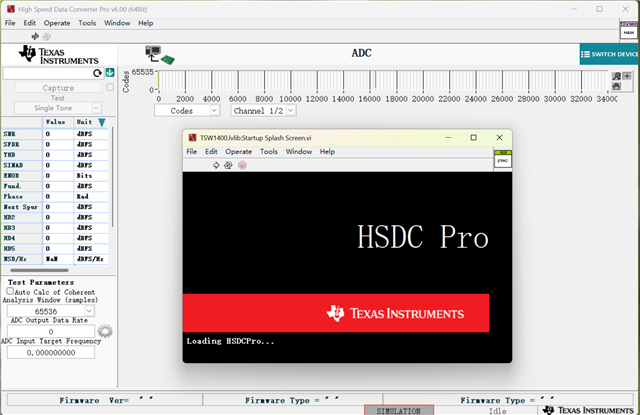Viewport: 640px width, 415px height.
Task: Click Run Continuously icon in main window toolbar
Action: point(47,36)
